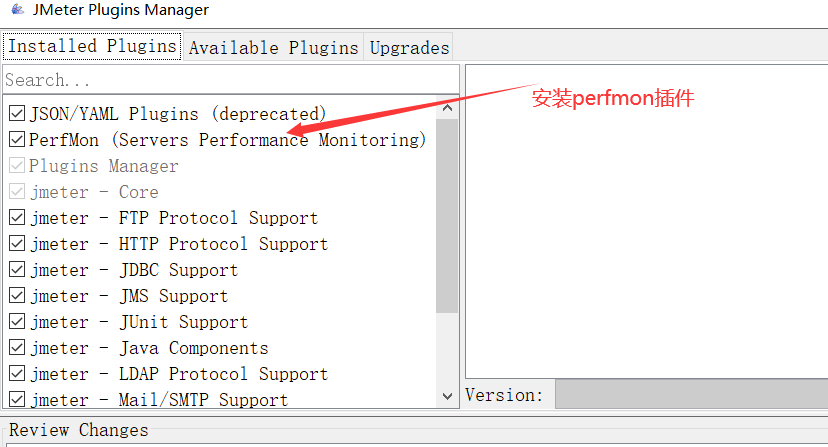
Task: Uncheck jmeter - FTP Protocol Support
Action: coord(17,218)
